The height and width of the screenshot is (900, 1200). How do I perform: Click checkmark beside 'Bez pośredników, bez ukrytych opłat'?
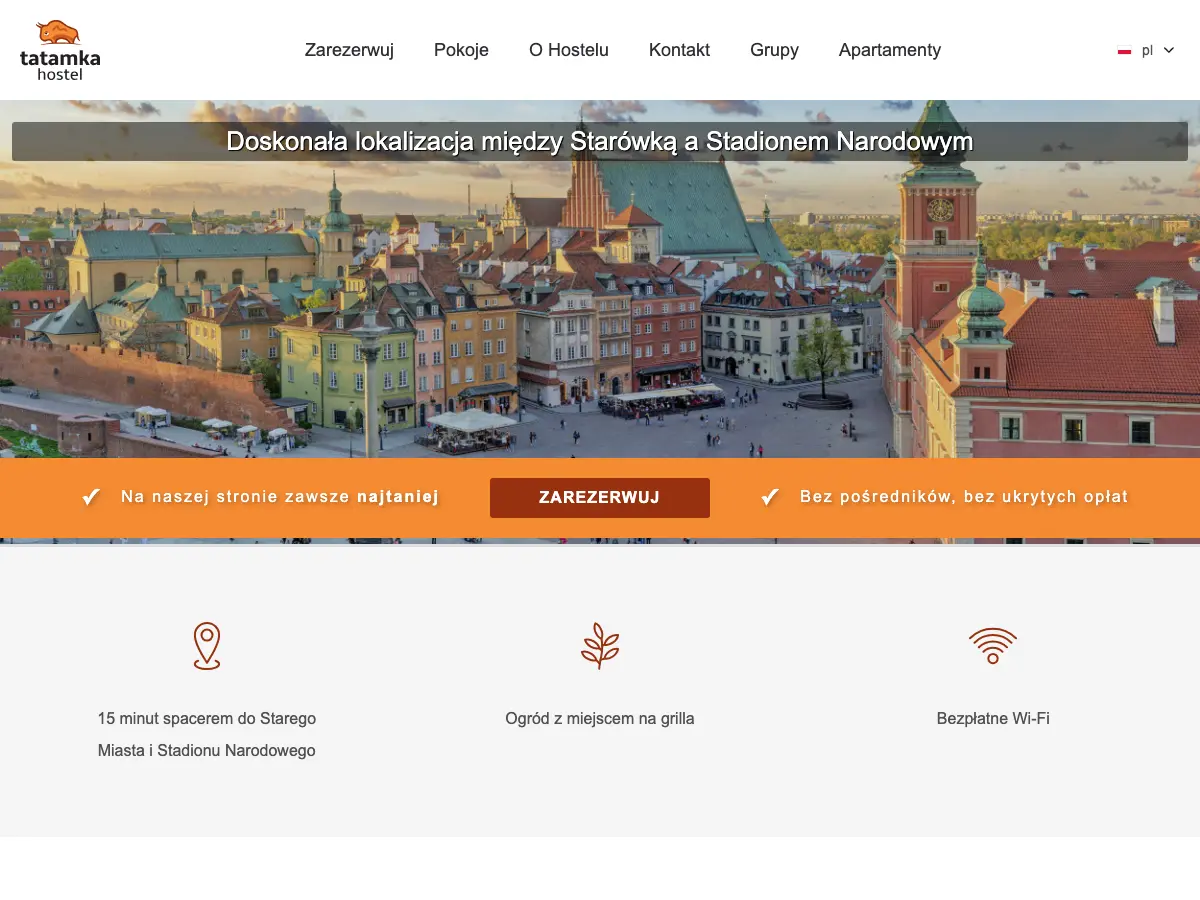pyautogui.click(x=770, y=497)
